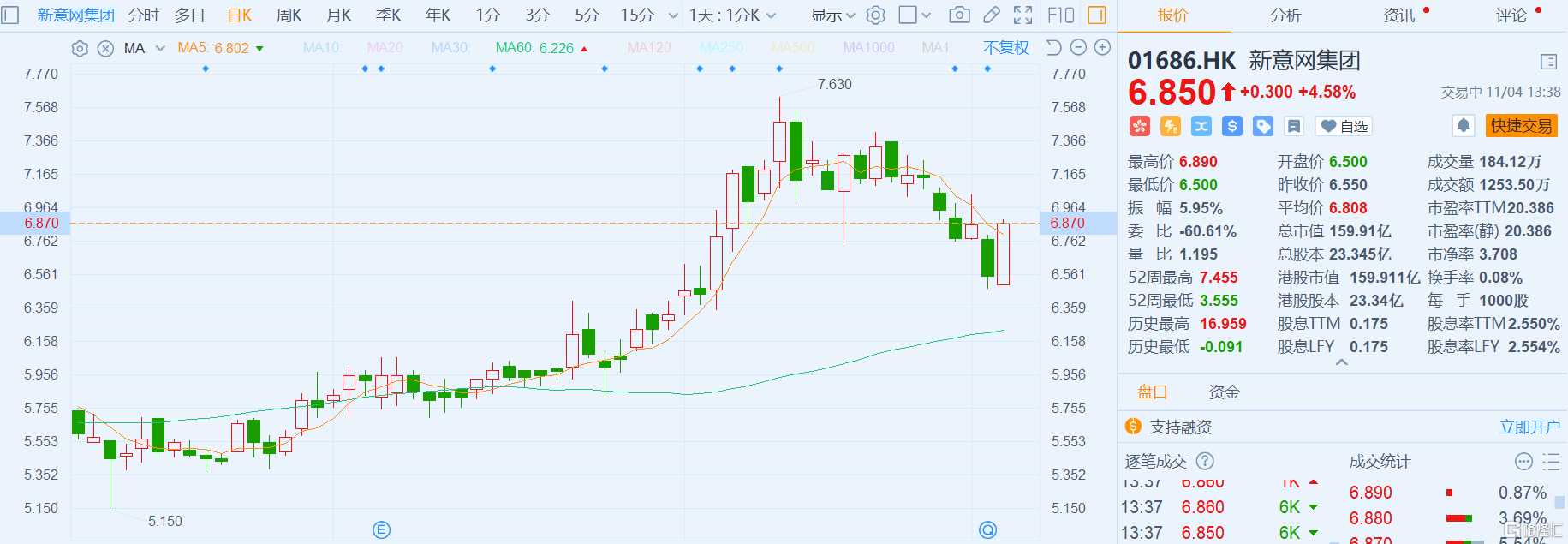Open the 显示 display dropdown
This screenshot has width=1568, height=544.
click(x=832, y=15)
